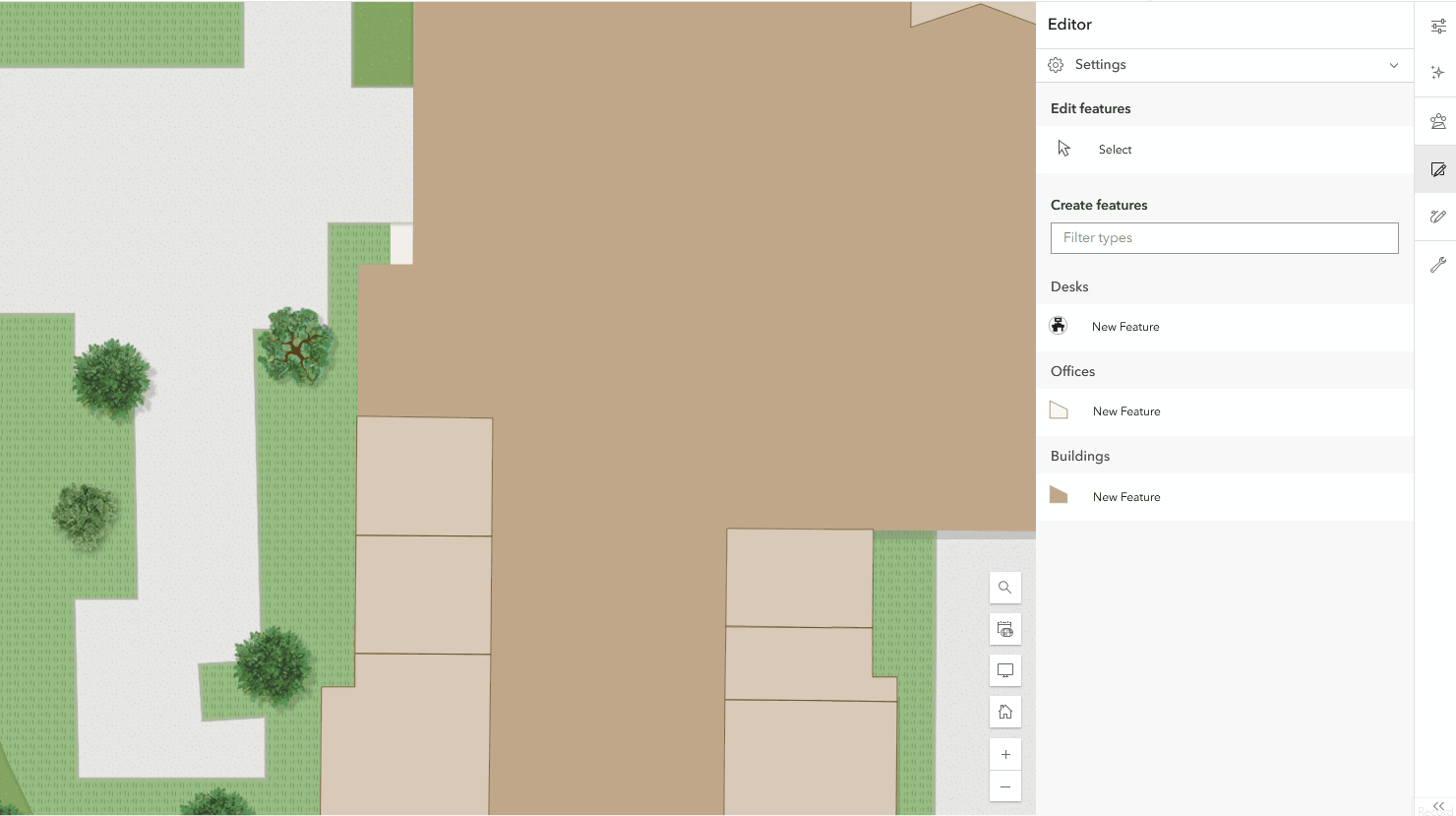The image size is (1456, 816).
Task: Toggle the Edit pencil-square icon
Action: coord(1437,169)
